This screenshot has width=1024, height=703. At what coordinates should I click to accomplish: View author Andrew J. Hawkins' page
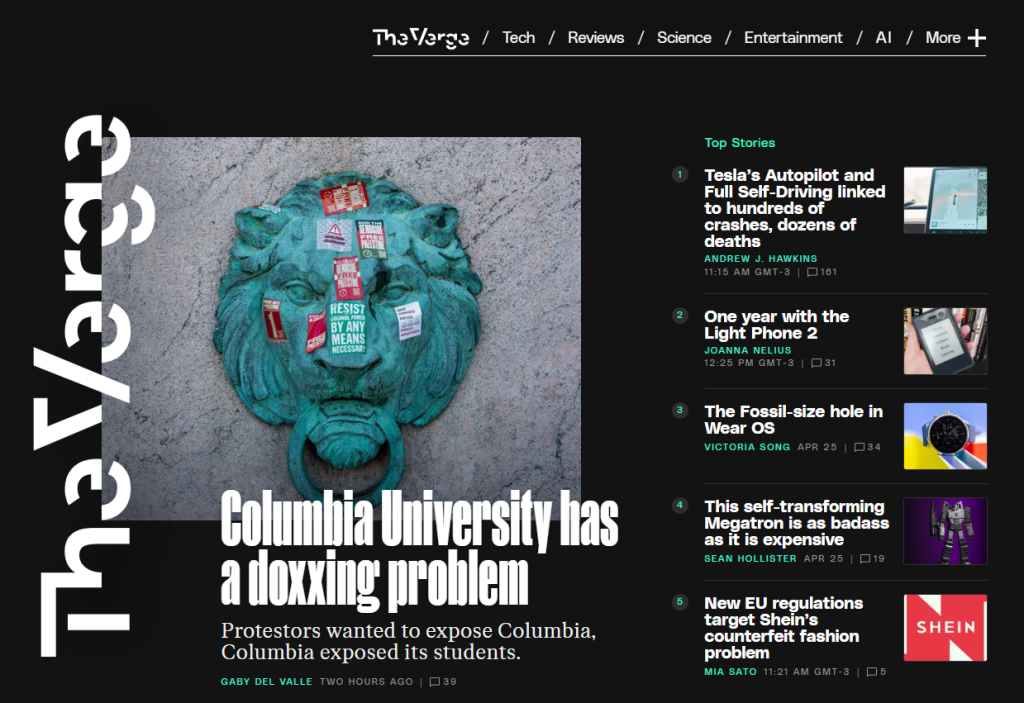point(760,259)
